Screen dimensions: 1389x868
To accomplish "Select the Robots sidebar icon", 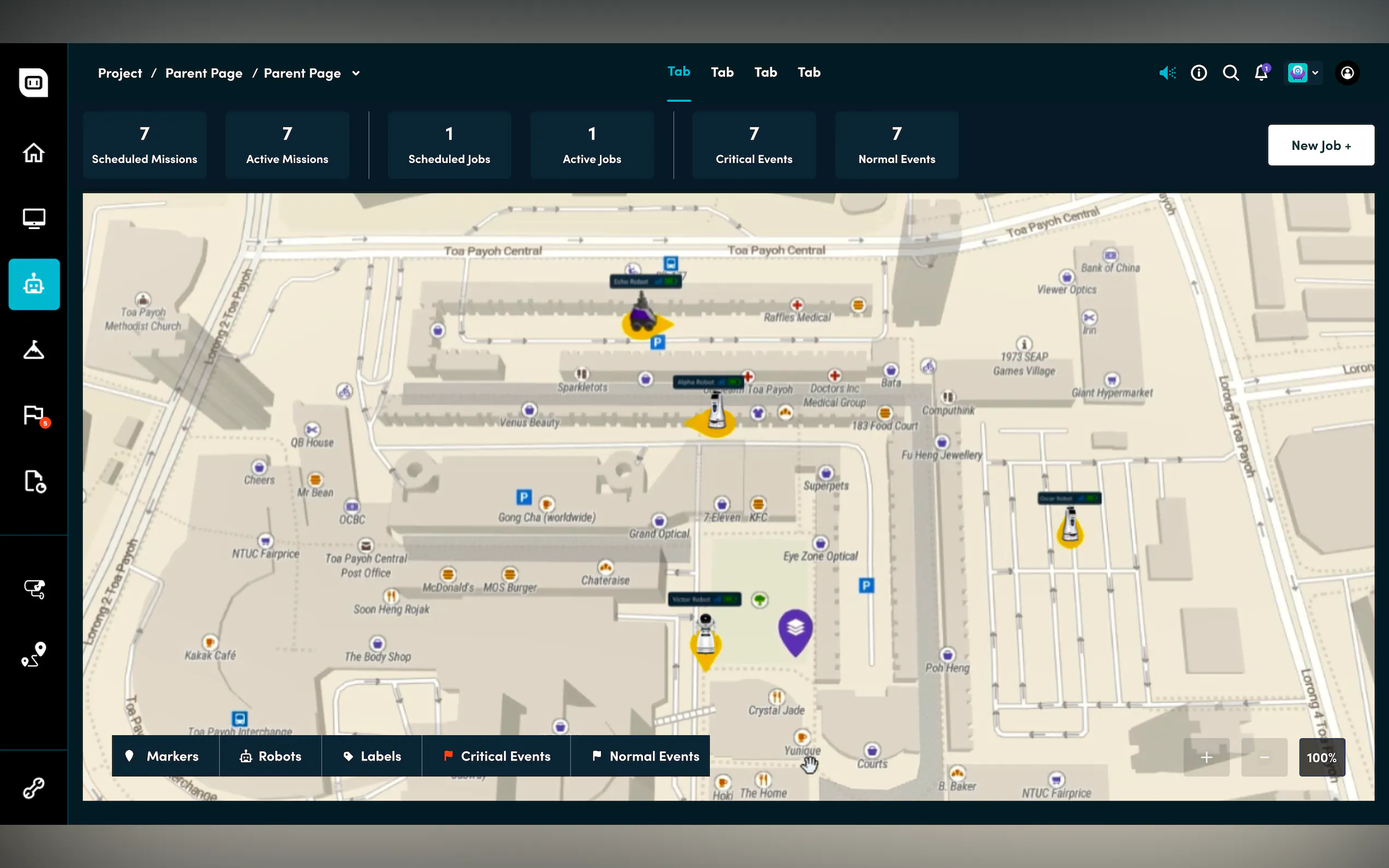I will pos(34,285).
